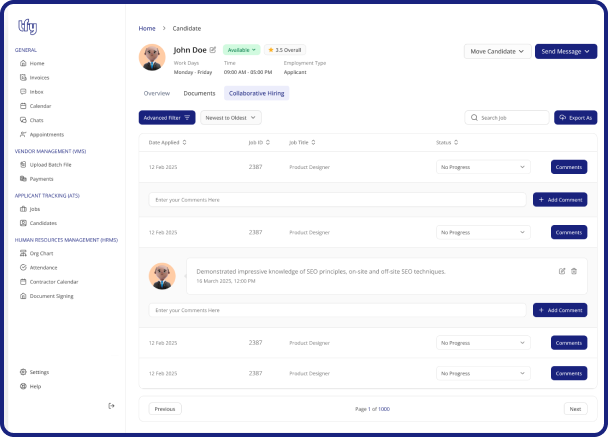This screenshot has width=608, height=437.
Task: Click Add Comment below the SEO comment
Action: [x=560, y=310]
